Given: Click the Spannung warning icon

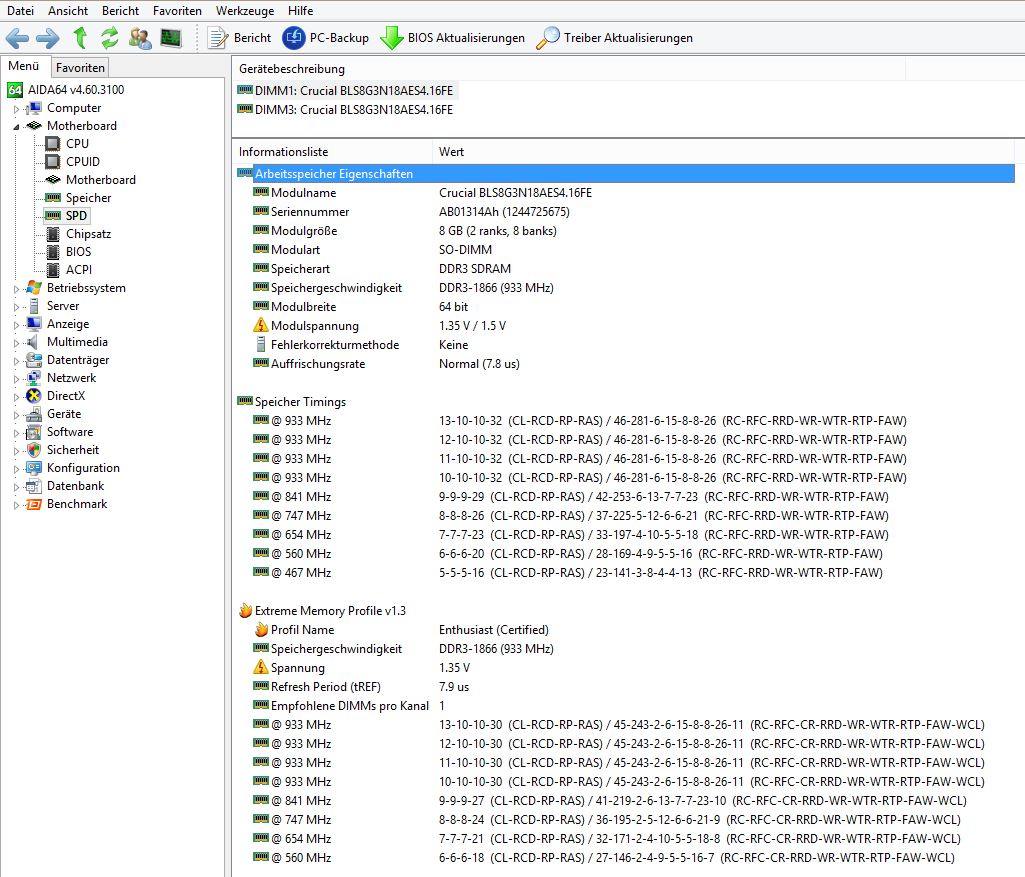Looking at the screenshot, I should click(261, 667).
